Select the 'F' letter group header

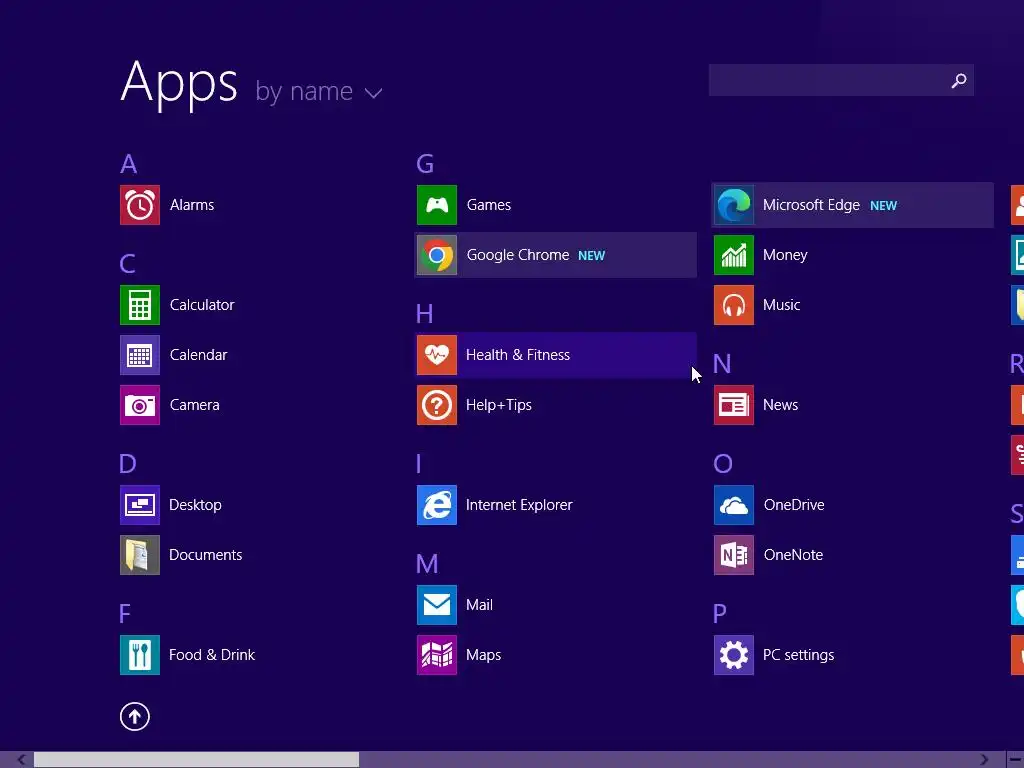[125, 613]
